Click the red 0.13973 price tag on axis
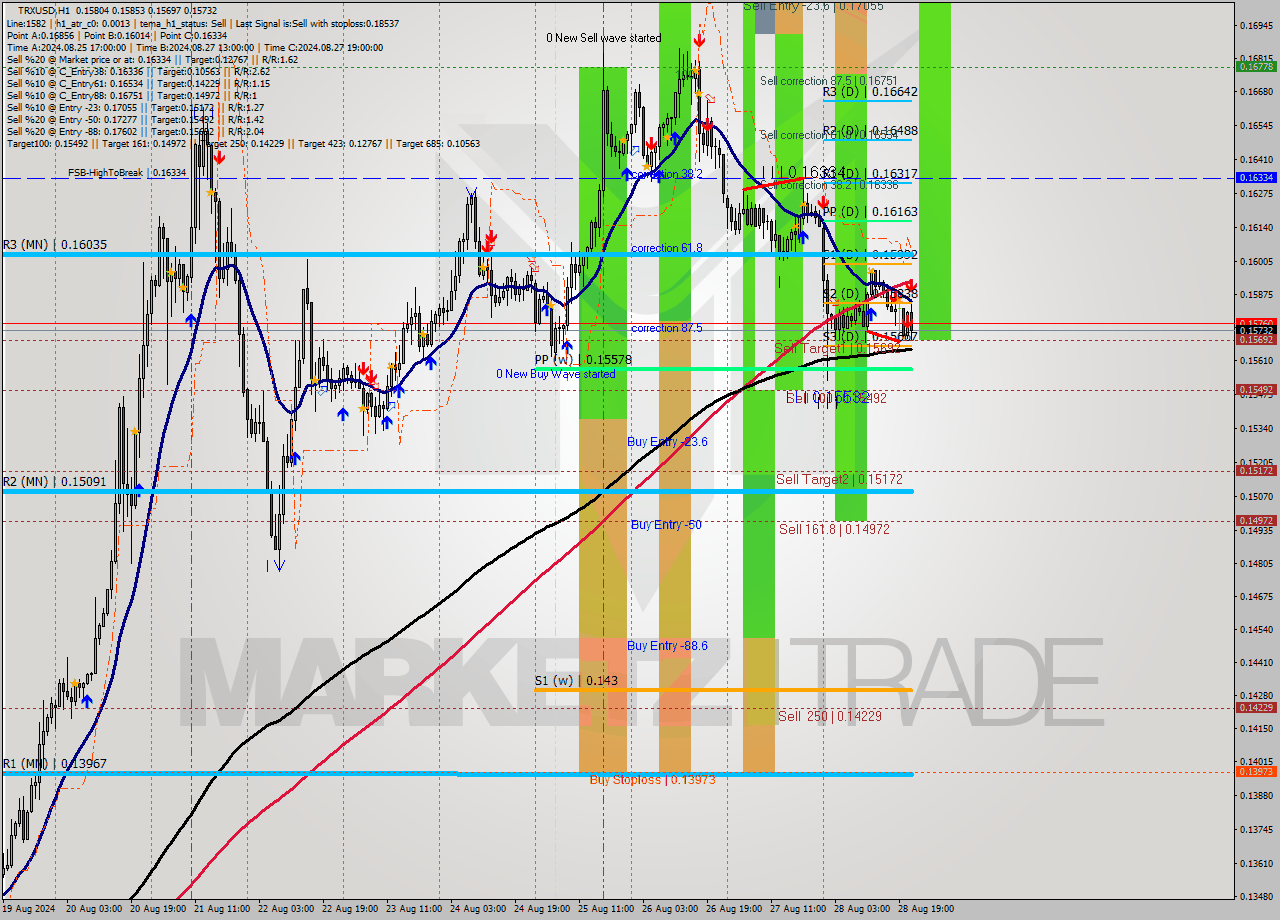Image resolution: width=1280 pixels, height=920 pixels. pyautogui.click(x=1256, y=771)
